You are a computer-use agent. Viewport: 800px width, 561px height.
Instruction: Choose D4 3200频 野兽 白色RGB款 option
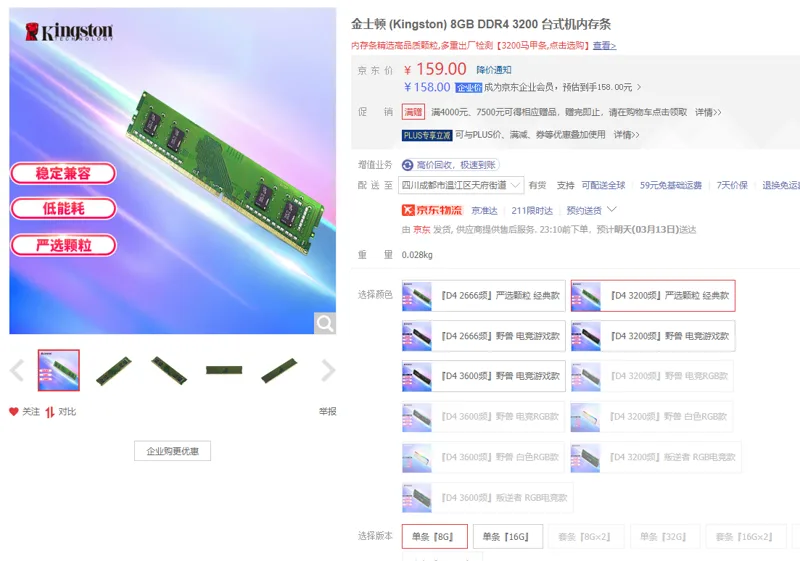pyautogui.click(x=652, y=417)
